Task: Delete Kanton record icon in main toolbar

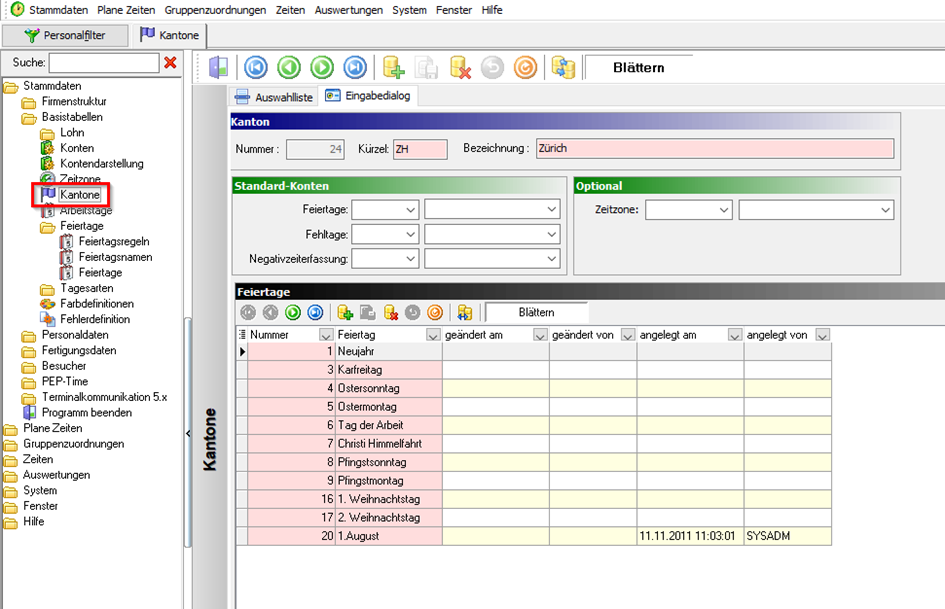Action: point(460,68)
